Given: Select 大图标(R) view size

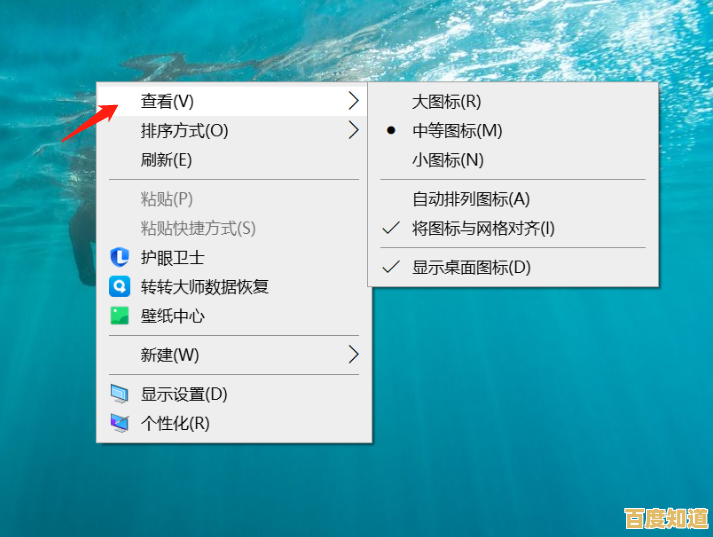Looking at the screenshot, I should 513,101.
